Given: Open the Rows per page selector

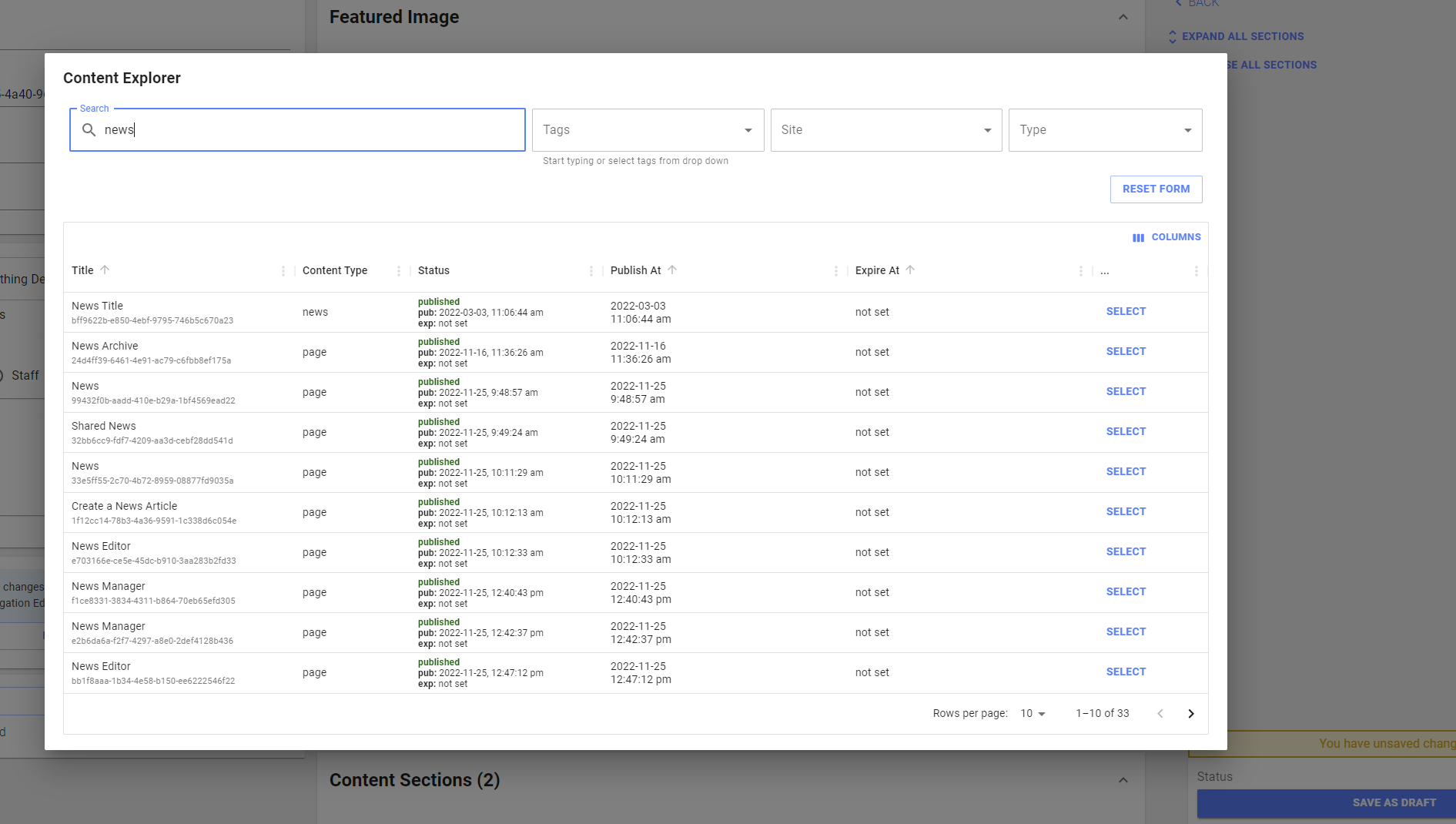Looking at the screenshot, I should tap(1031, 713).
